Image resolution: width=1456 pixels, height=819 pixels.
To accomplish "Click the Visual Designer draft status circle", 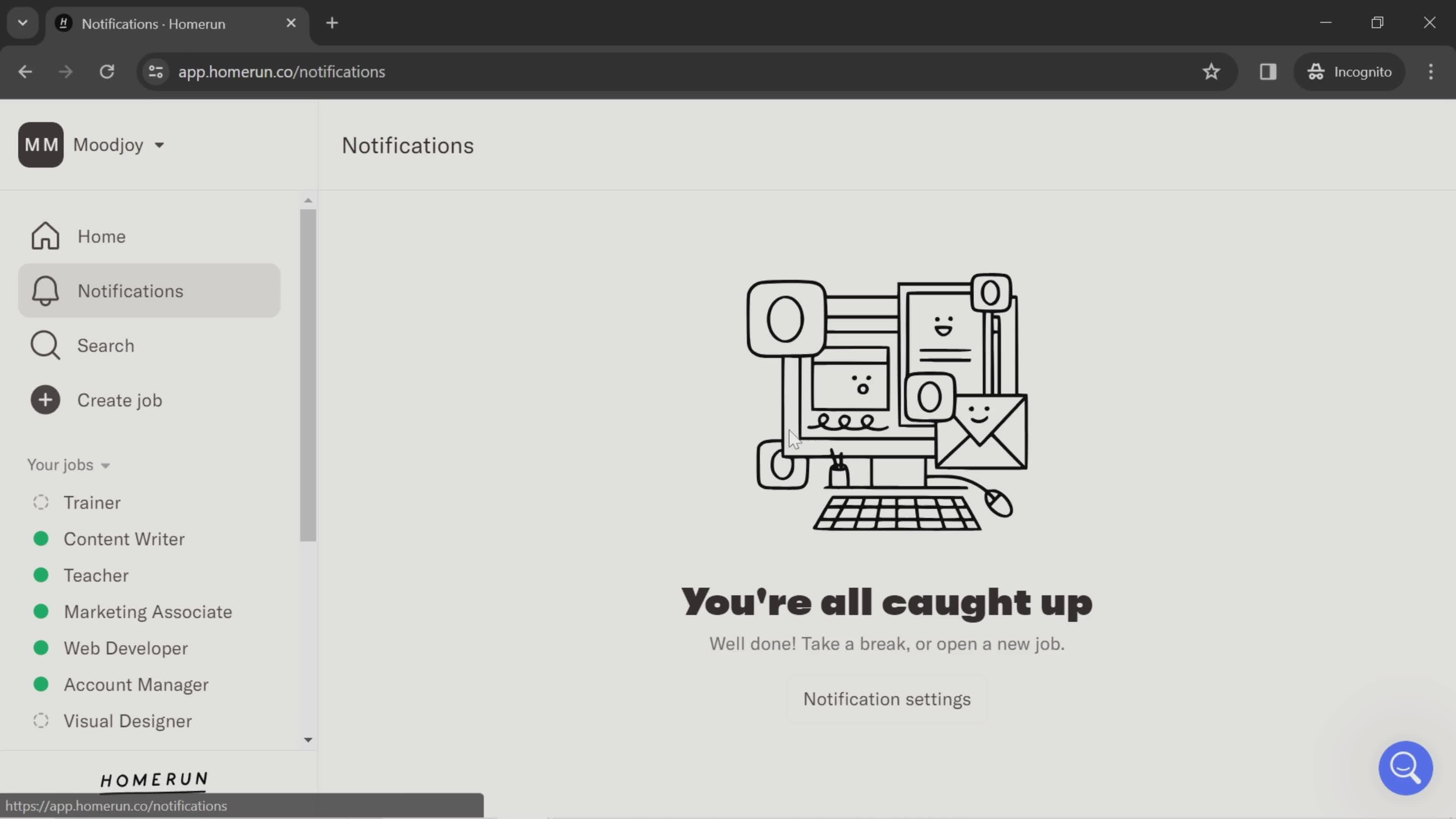I will click(41, 721).
